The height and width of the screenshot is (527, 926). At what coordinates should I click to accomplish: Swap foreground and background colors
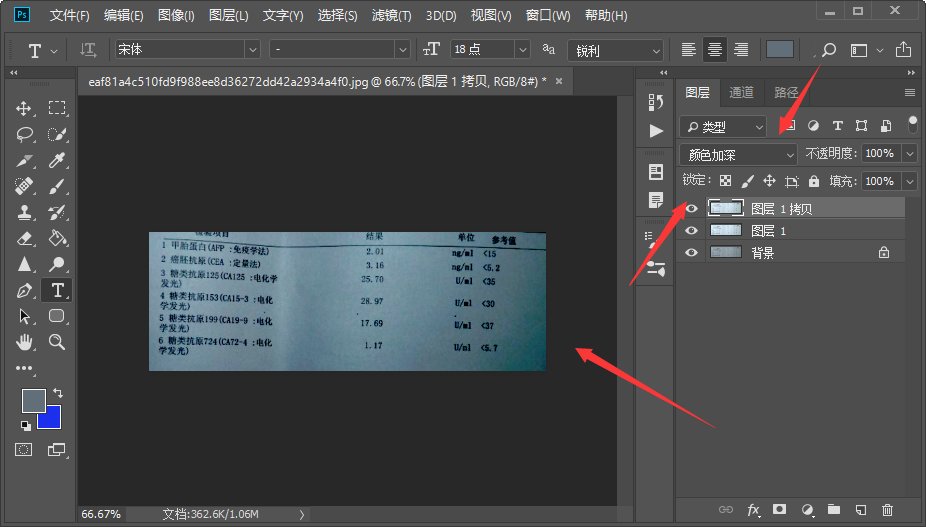58,392
